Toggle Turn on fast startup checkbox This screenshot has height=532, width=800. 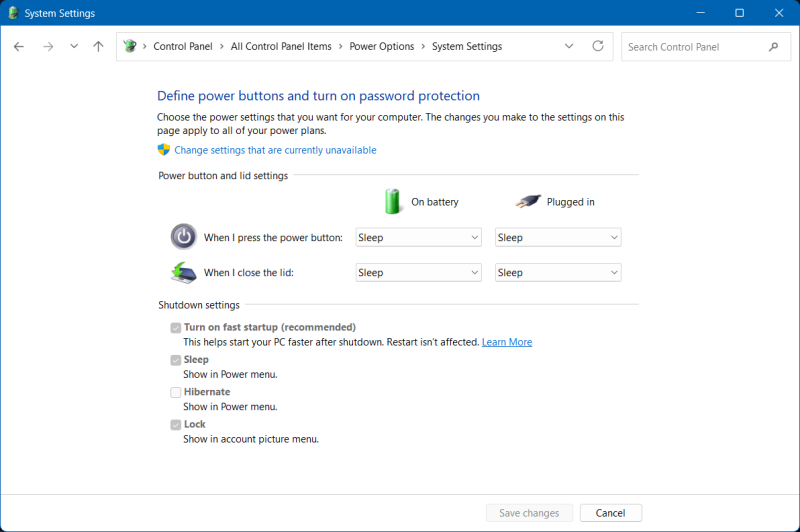176,328
